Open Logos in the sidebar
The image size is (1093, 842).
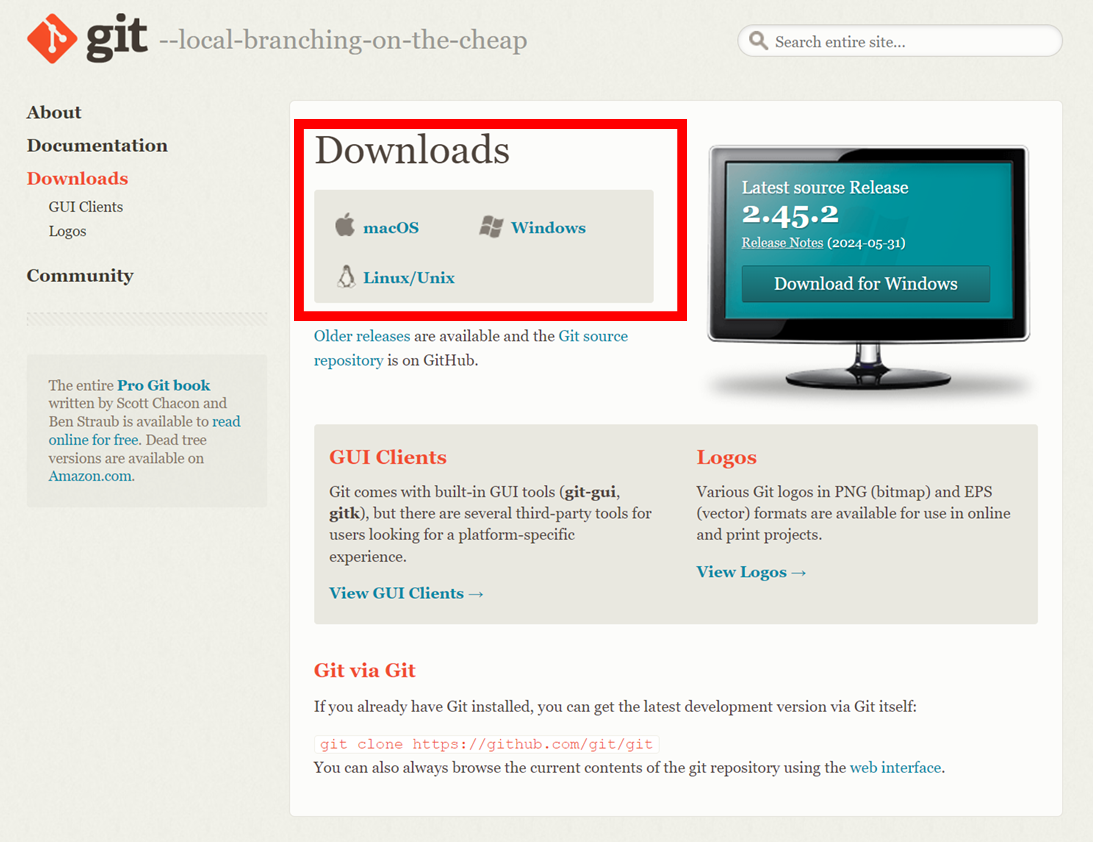pos(68,231)
